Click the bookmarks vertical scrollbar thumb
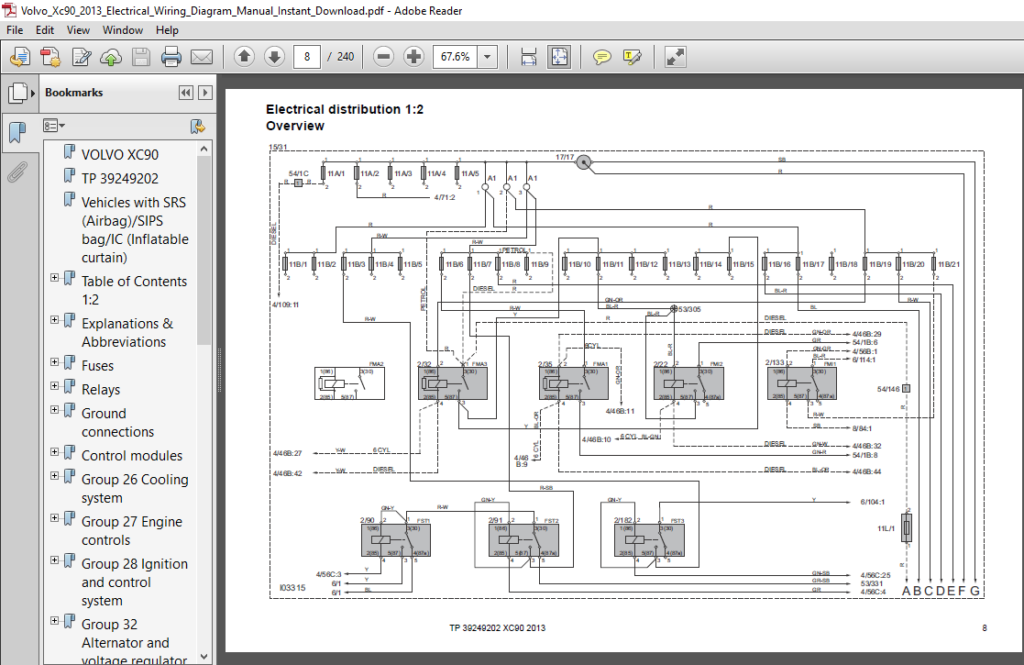 point(204,251)
